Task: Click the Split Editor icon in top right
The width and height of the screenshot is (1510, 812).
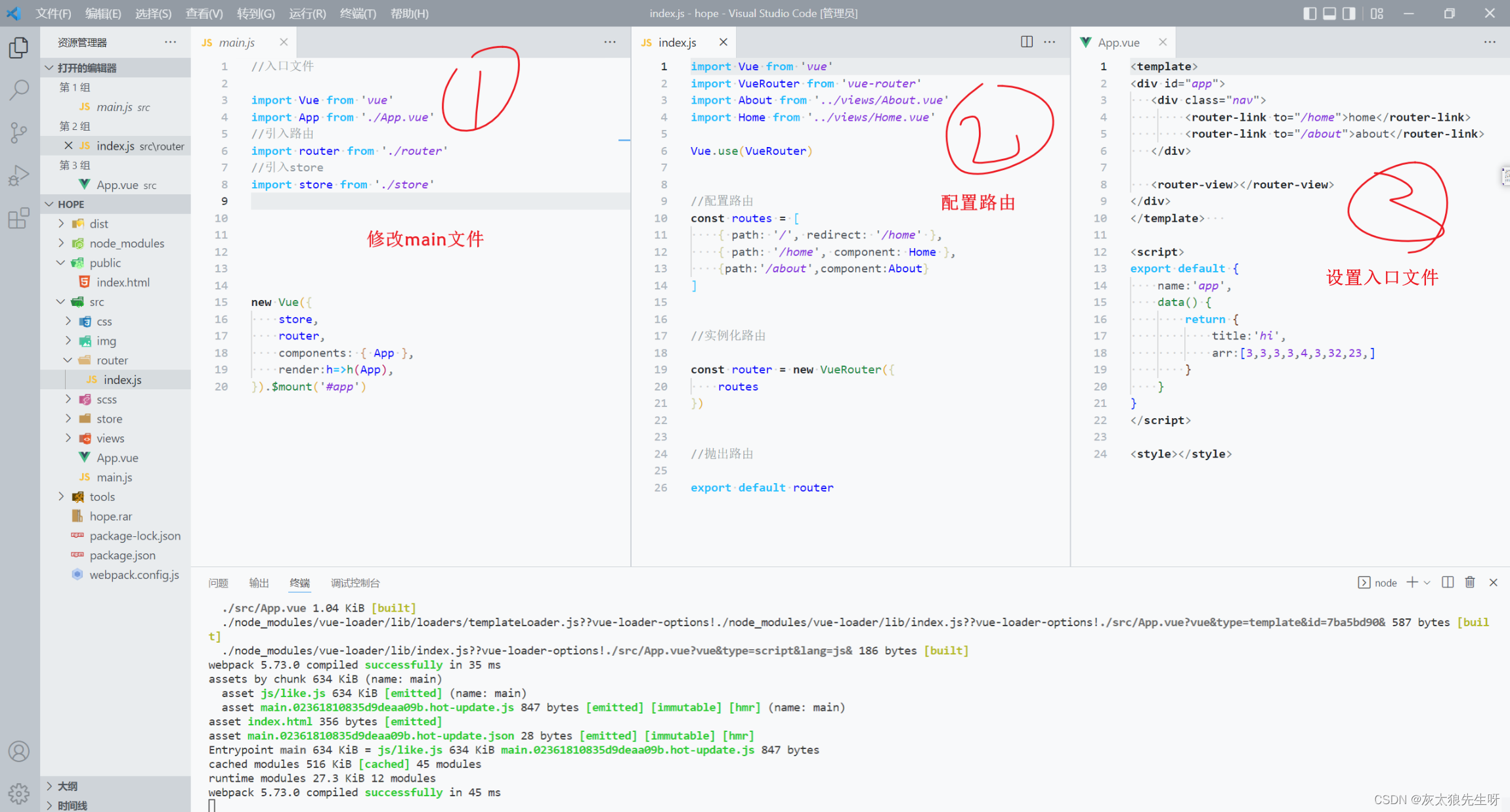Action: pyautogui.click(x=1026, y=42)
